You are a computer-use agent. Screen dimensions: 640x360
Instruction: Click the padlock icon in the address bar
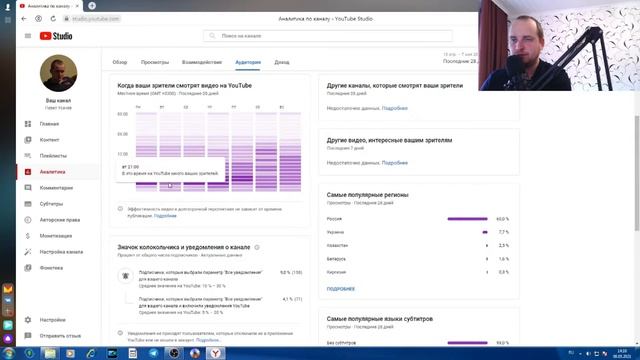point(66,19)
